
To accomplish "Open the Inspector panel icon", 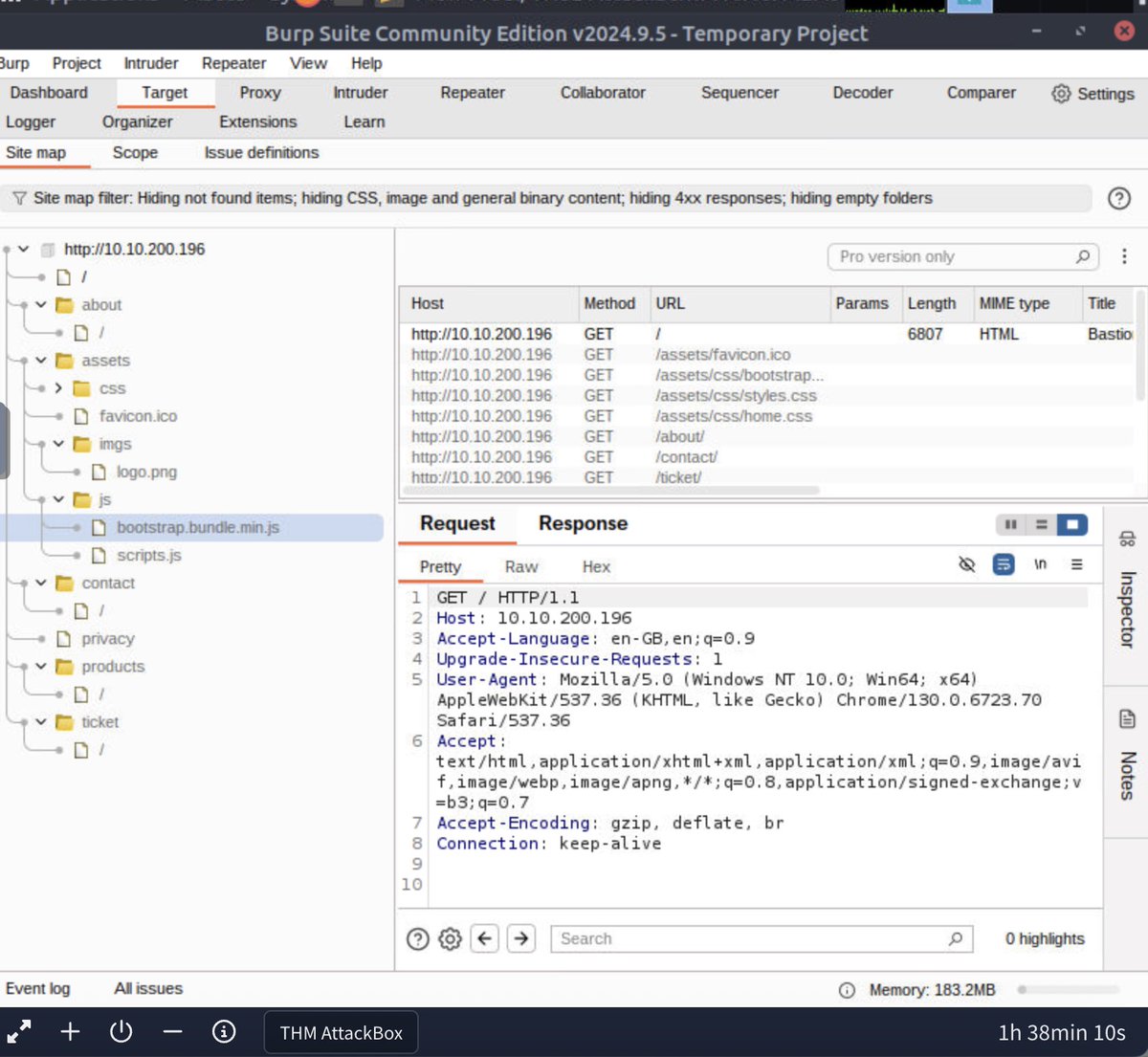I will click(x=1127, y=539).
